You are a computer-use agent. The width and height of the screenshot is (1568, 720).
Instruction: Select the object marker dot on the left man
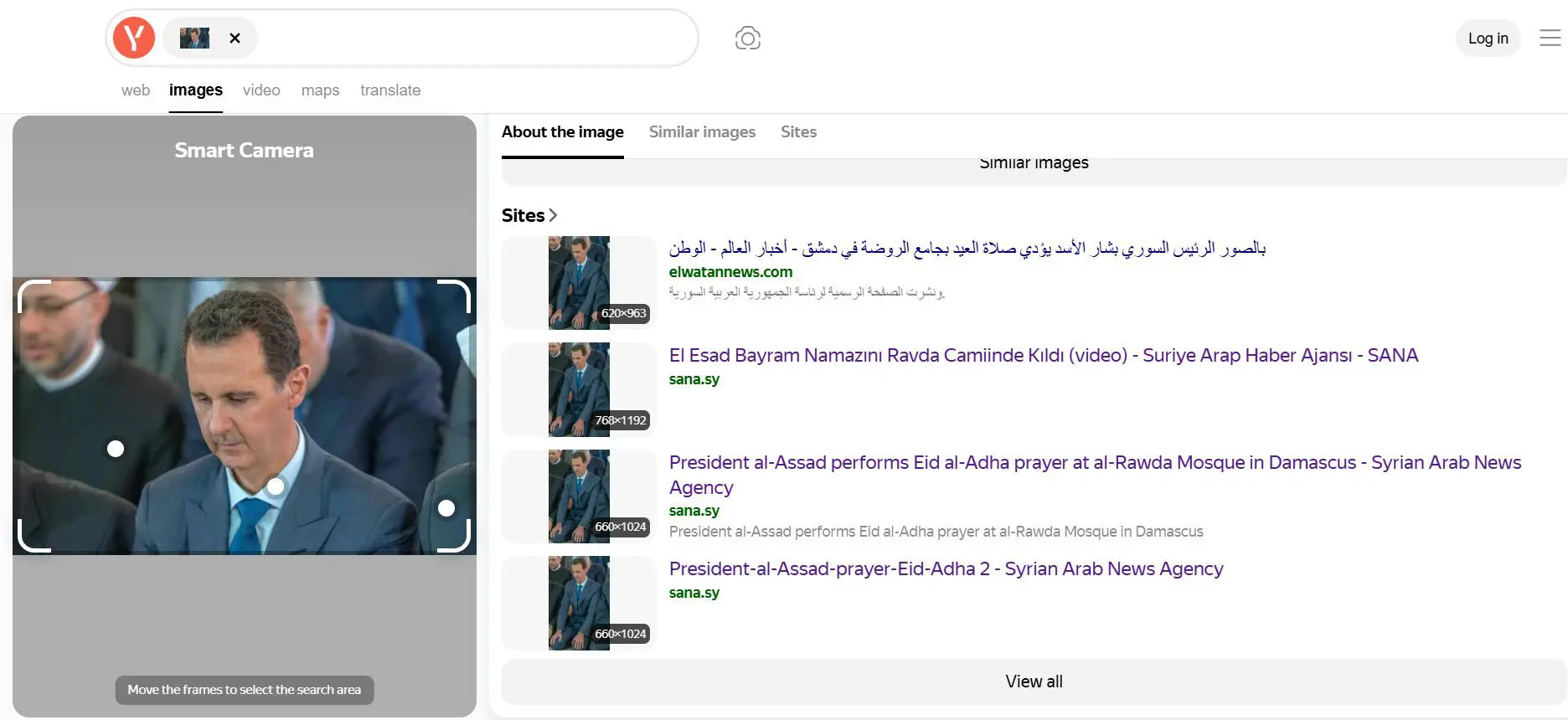[116, 449]
